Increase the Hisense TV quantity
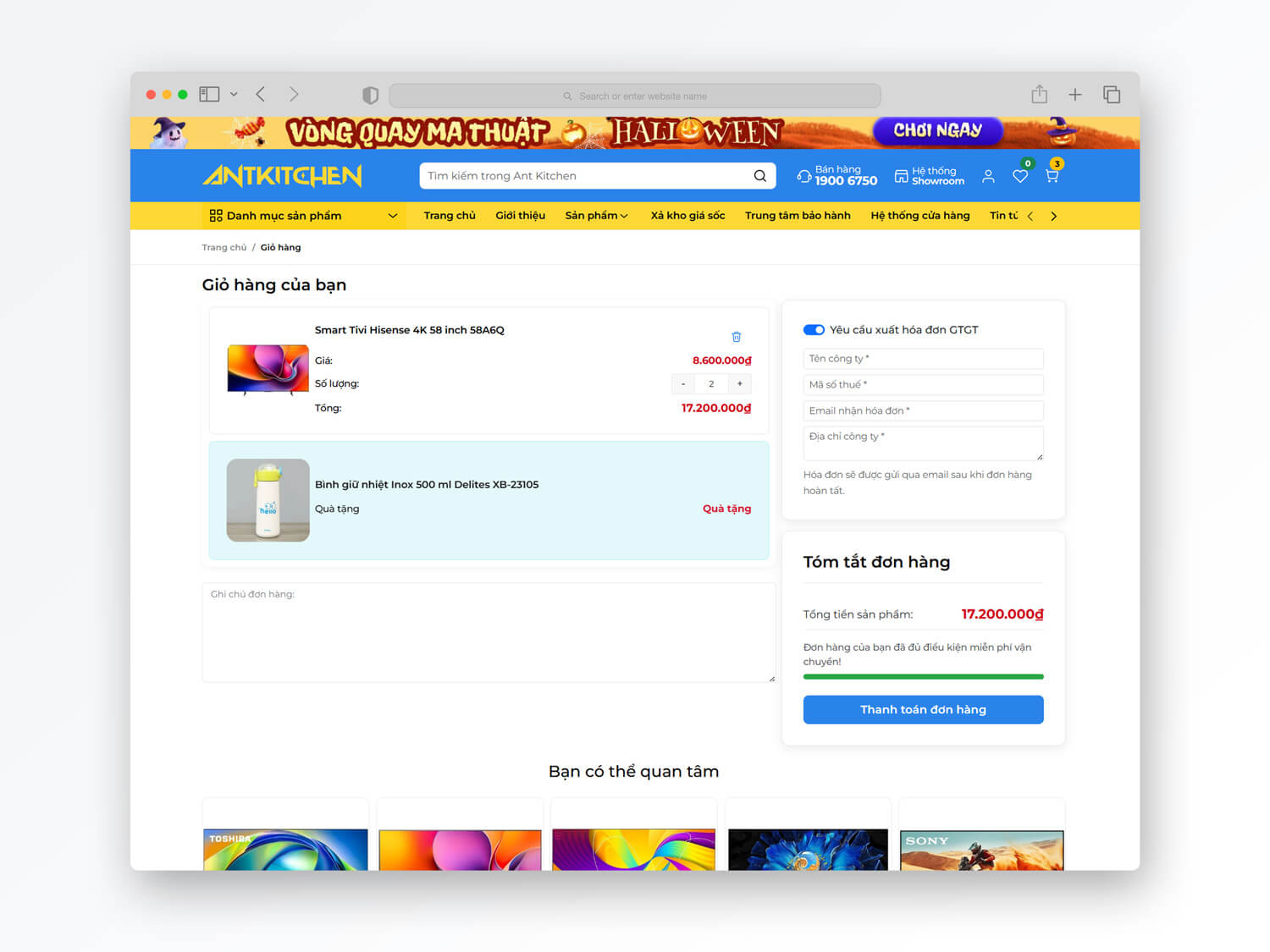The height and width of the screenshot is (952, 1270). 739,384
